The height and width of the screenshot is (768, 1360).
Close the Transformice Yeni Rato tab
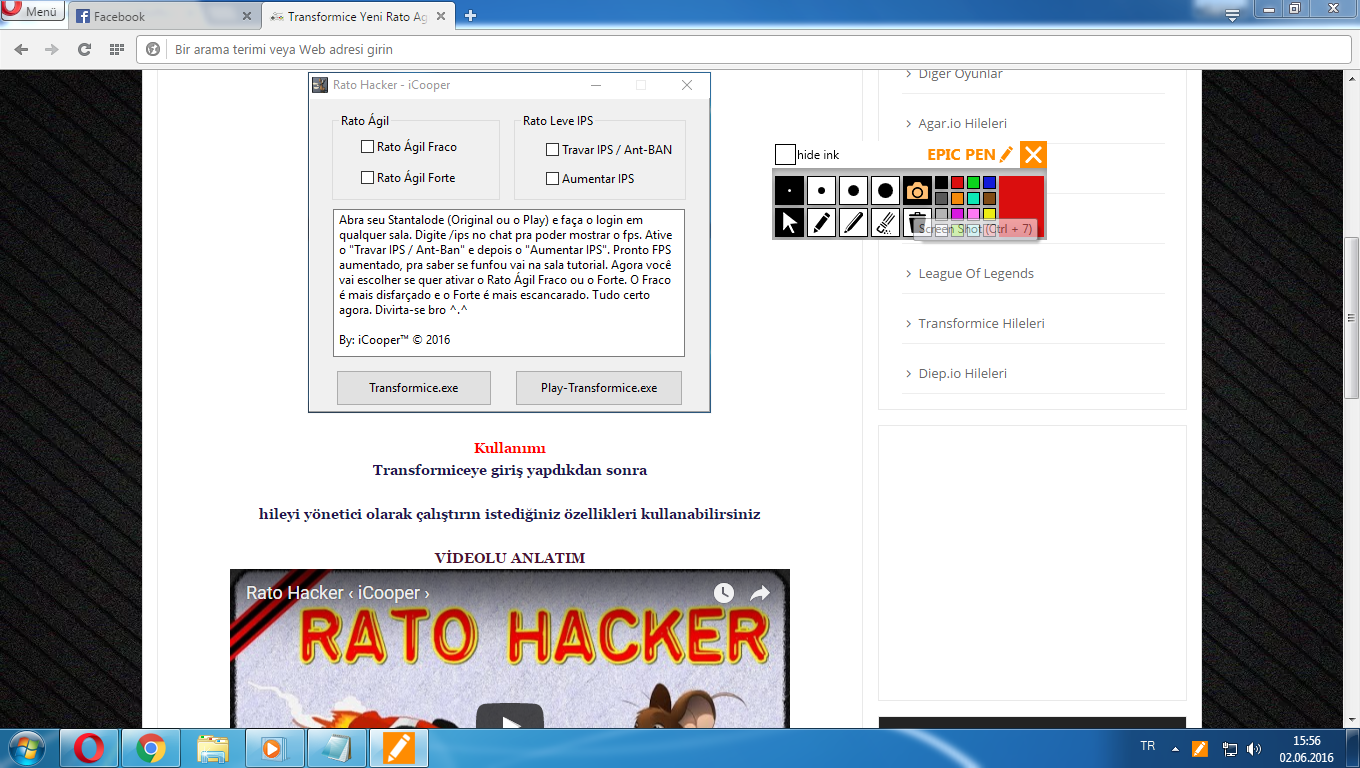(x=441, y=16)
